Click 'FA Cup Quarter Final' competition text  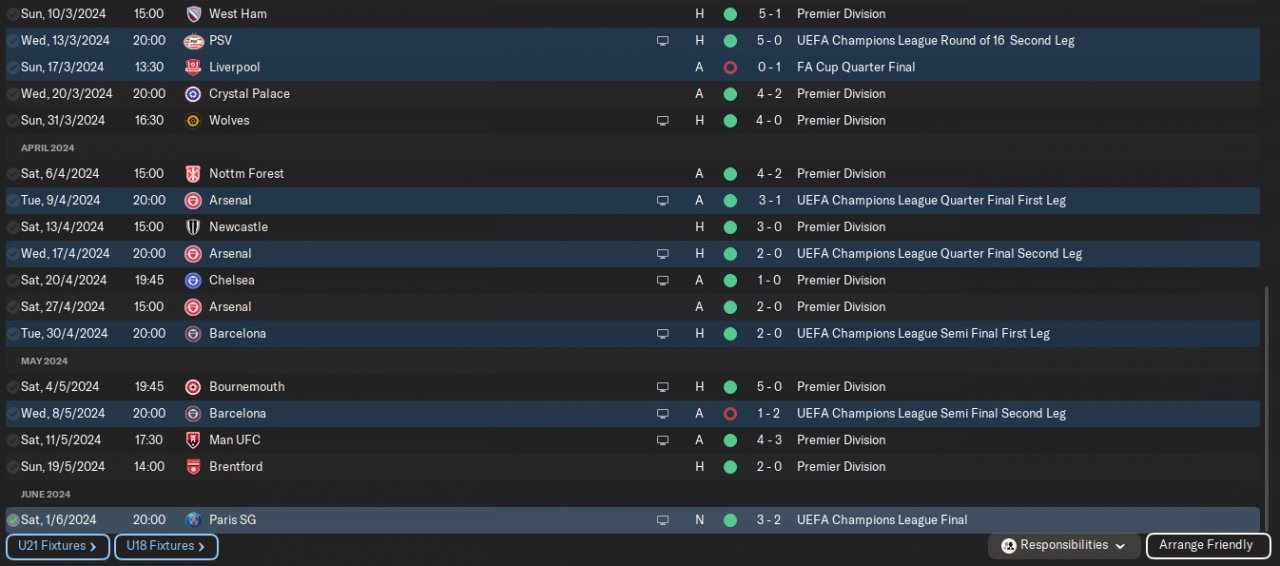[856, 67]
